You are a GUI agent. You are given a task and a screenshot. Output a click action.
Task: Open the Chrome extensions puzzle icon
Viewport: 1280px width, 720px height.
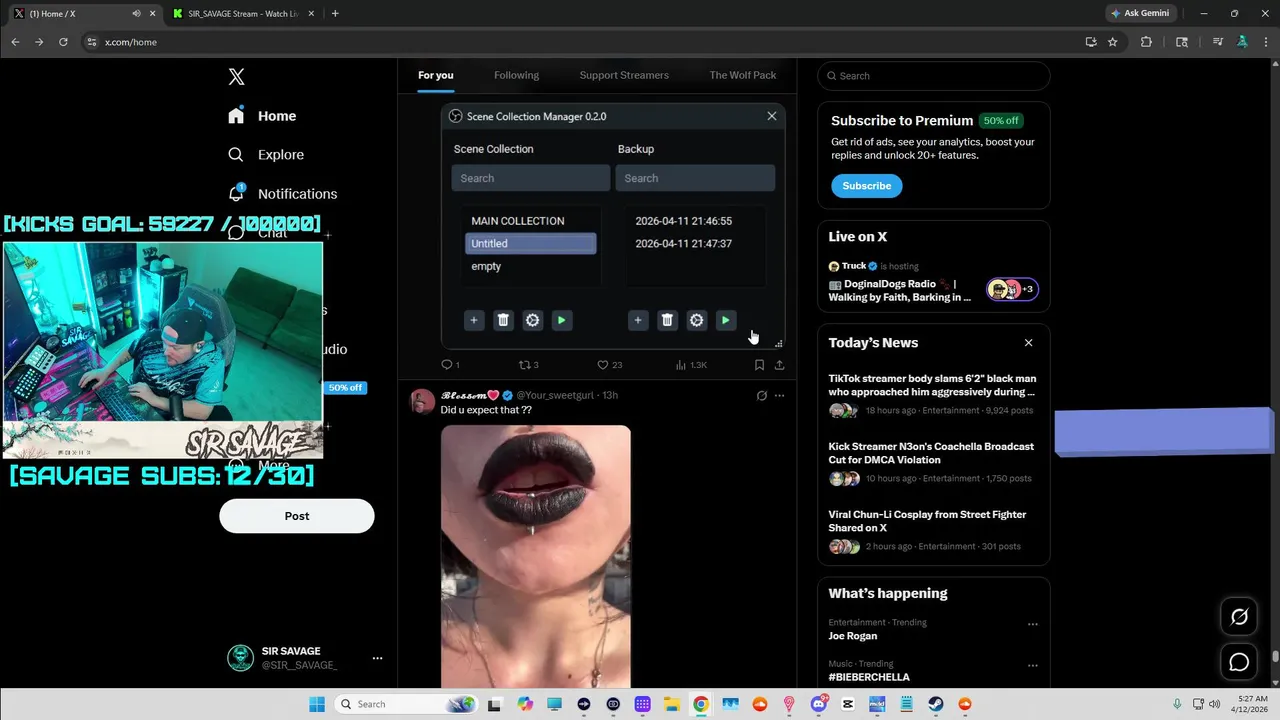point(1146,42)
